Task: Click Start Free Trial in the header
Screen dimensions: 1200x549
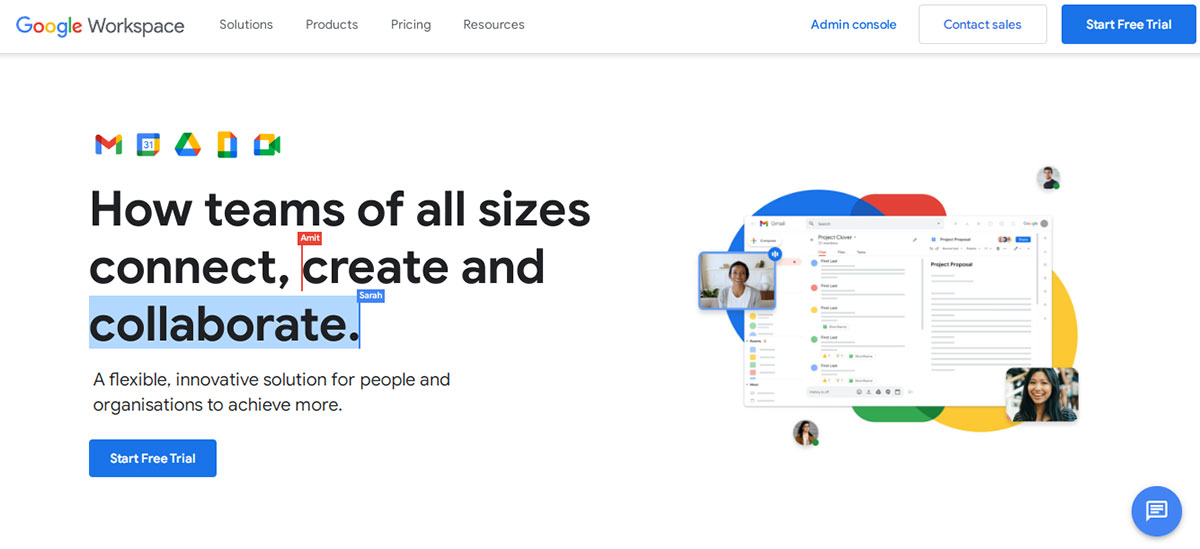Action: 1129,25
